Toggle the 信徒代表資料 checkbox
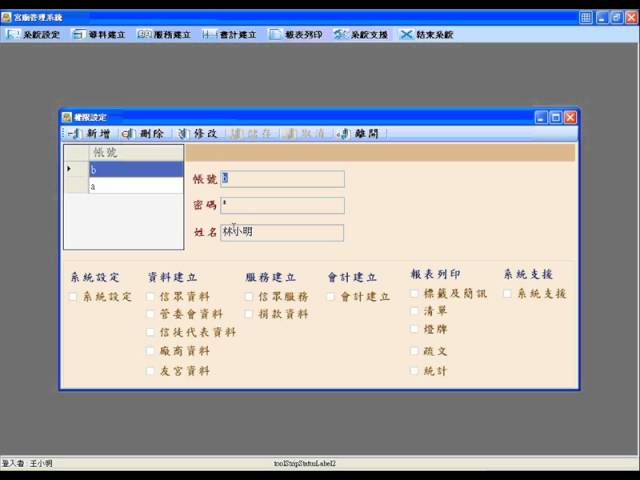This screenshot has height=480, width=640. pyautogui.click(x=150, y=332)
